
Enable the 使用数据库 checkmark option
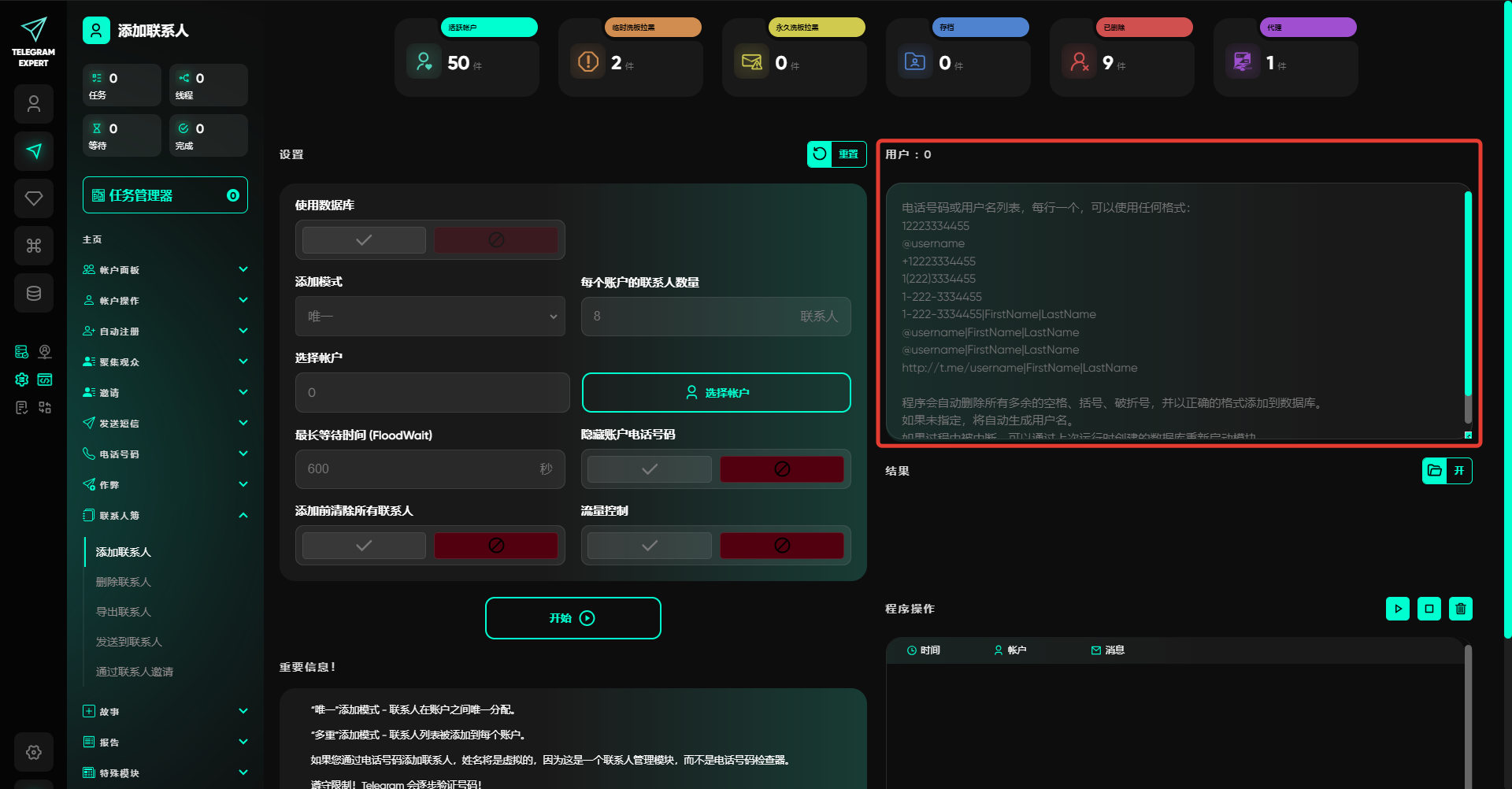(364, 240)
